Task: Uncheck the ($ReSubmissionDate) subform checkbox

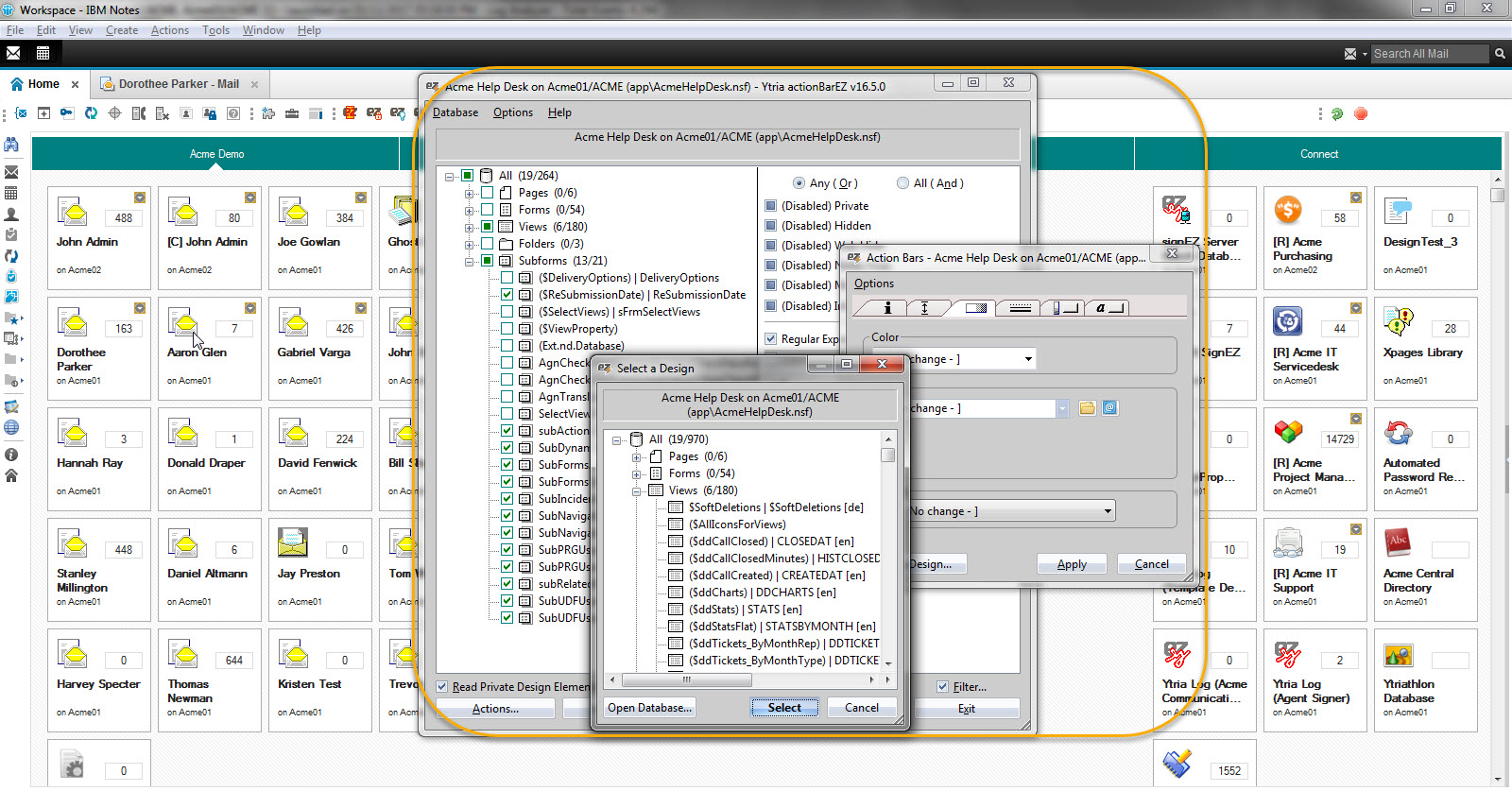Action: pyautogui.click(x=507, y=295)
